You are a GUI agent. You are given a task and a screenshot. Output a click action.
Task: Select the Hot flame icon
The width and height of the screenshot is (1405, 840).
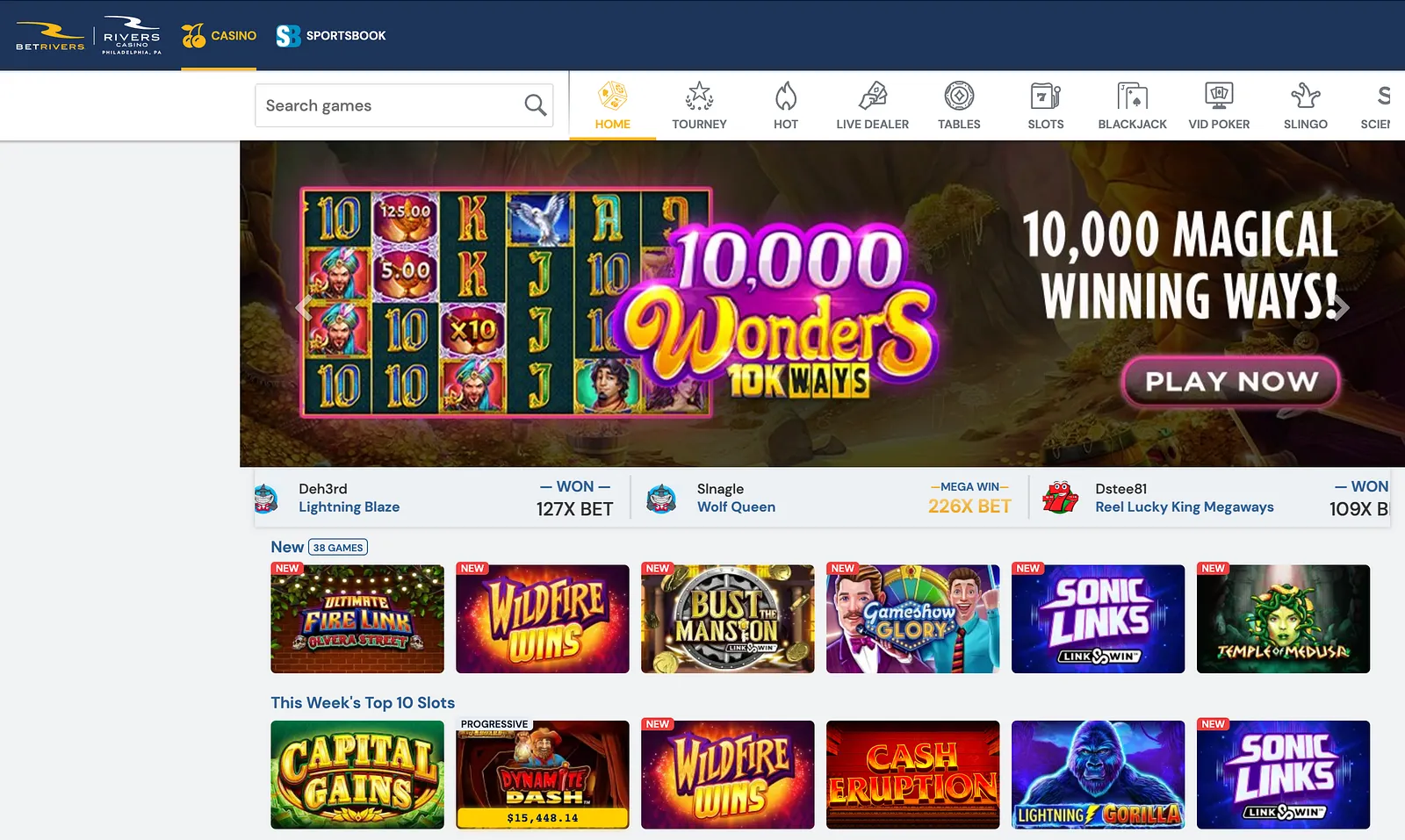pos(786,96)
